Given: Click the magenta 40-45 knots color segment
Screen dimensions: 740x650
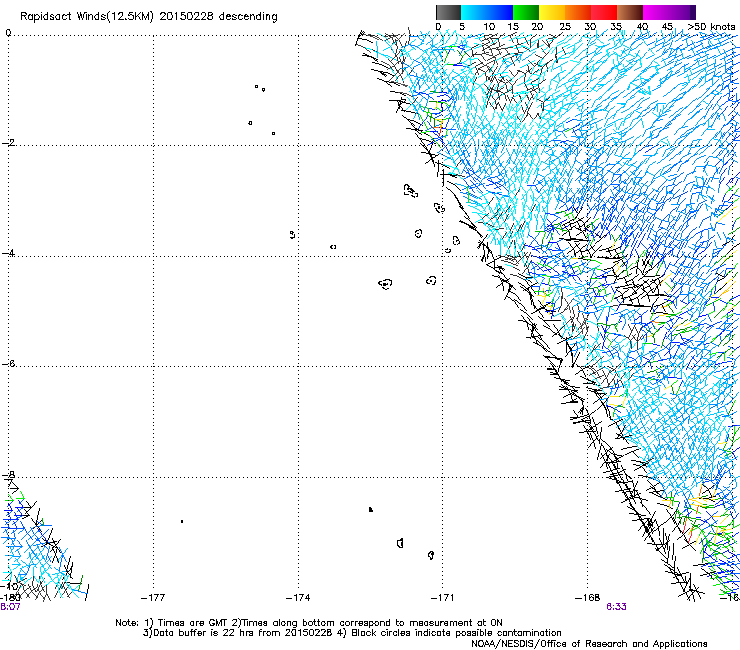Looking at the screenshot, I should (656, 12).
